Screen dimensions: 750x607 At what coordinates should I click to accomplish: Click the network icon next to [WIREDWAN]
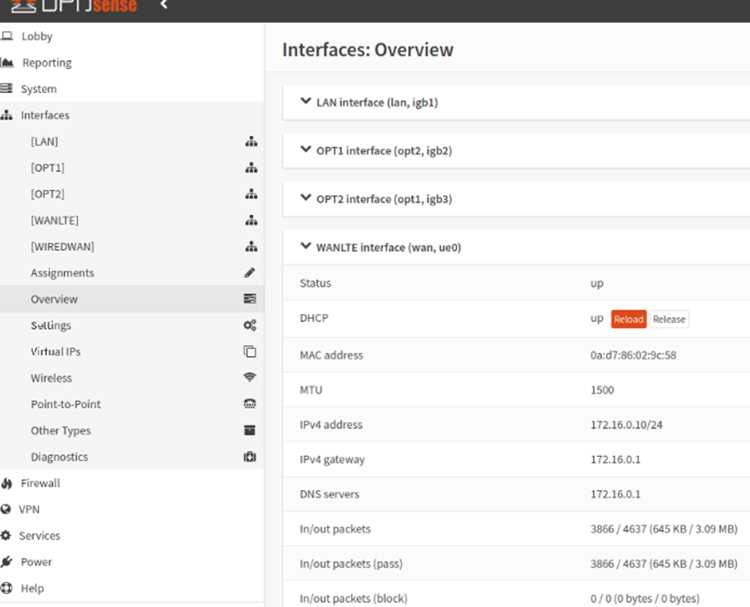251,246
